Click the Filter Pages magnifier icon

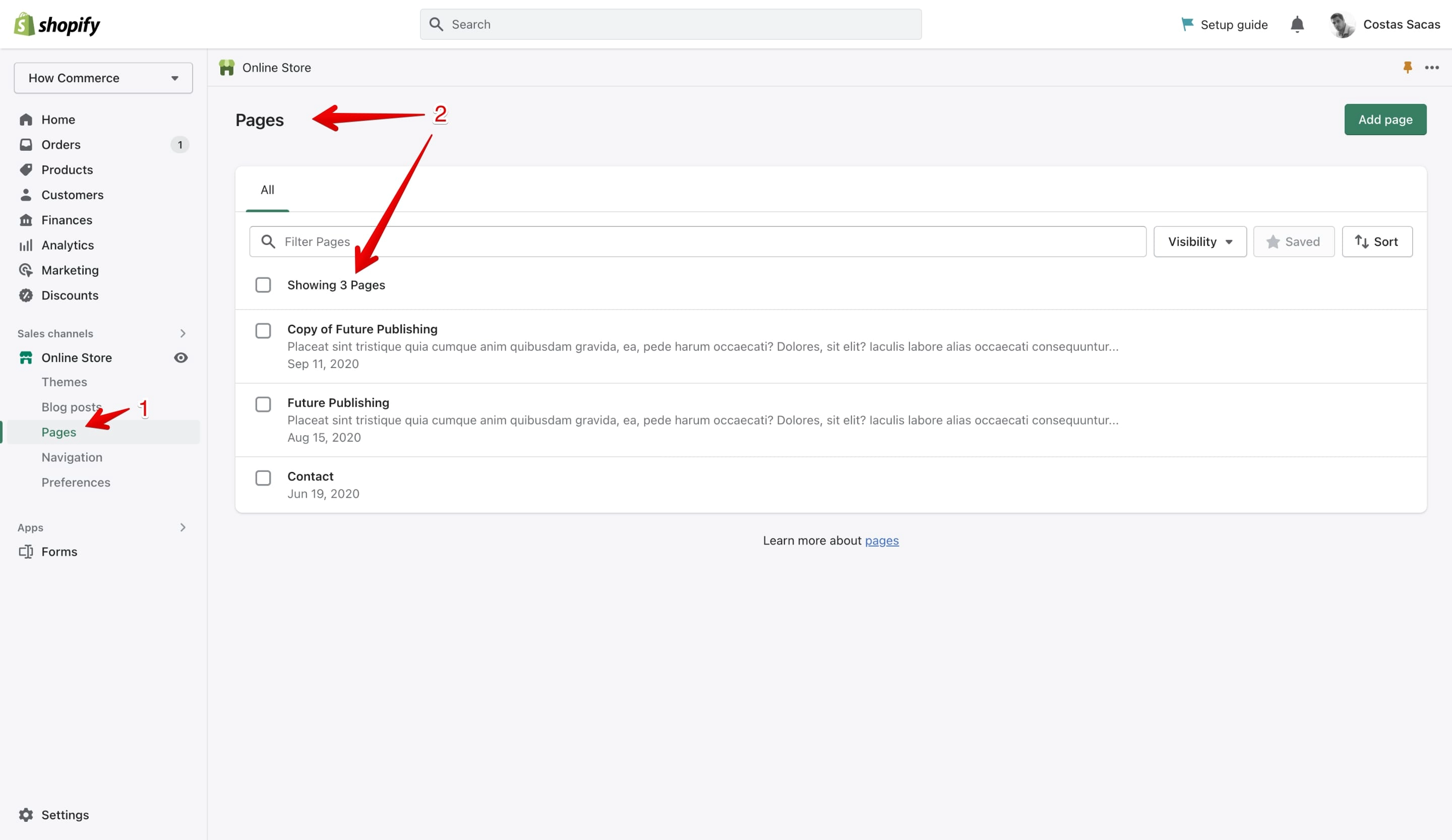click(268, 242)
